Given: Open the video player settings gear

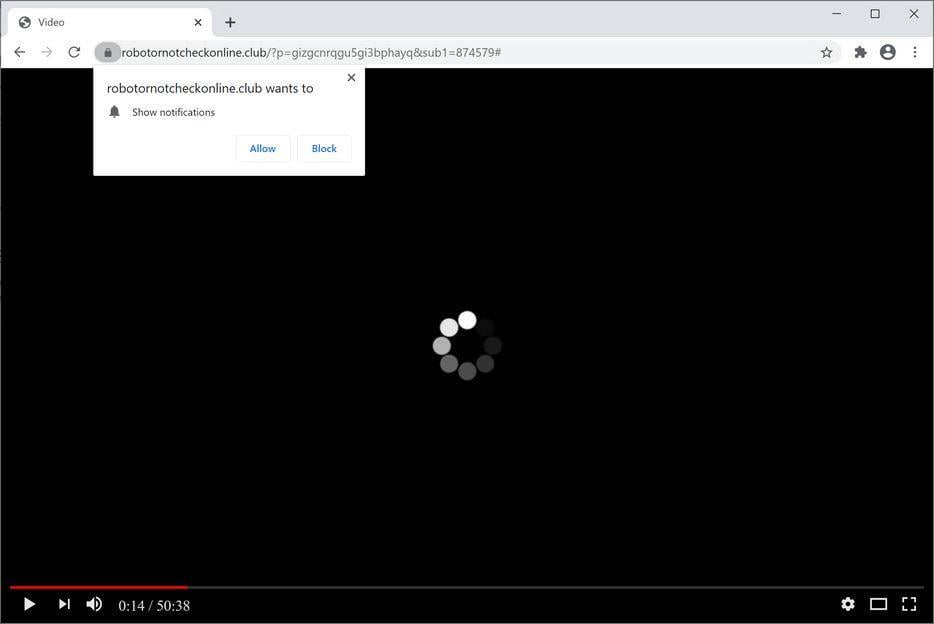Looking at the screenshot, I should (847, 604).
